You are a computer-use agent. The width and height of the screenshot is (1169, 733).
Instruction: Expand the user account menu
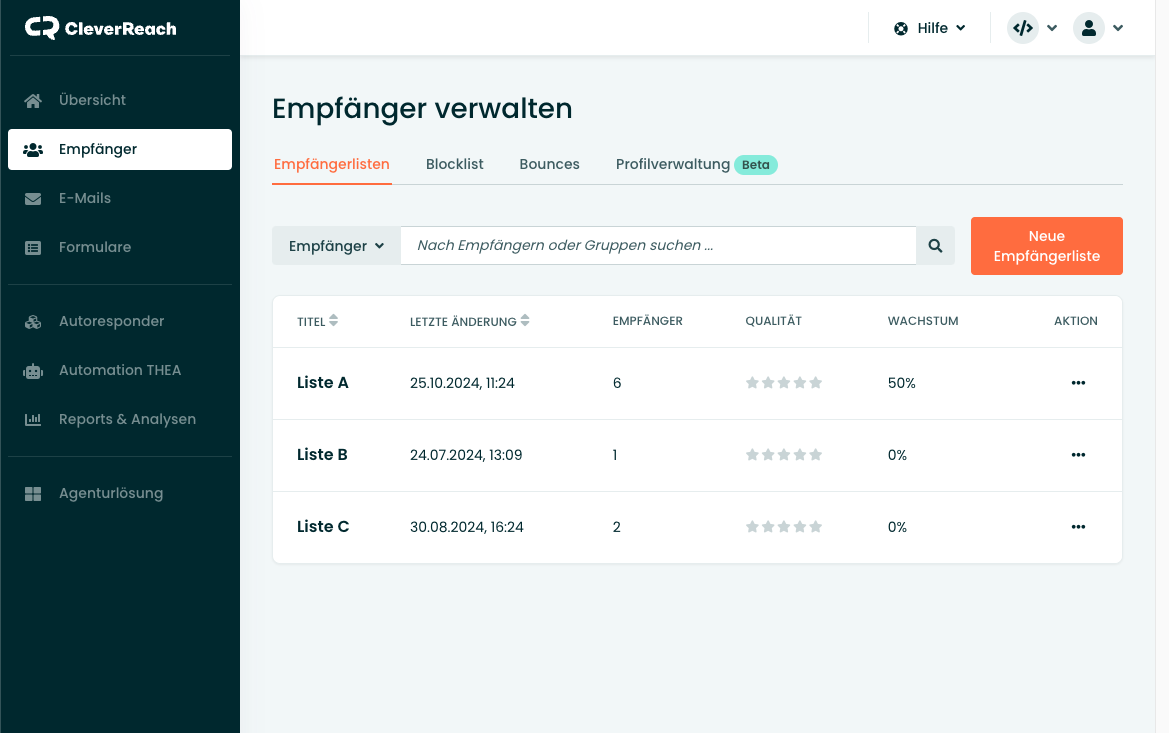pyautogui.click(x=1098, y=28)
